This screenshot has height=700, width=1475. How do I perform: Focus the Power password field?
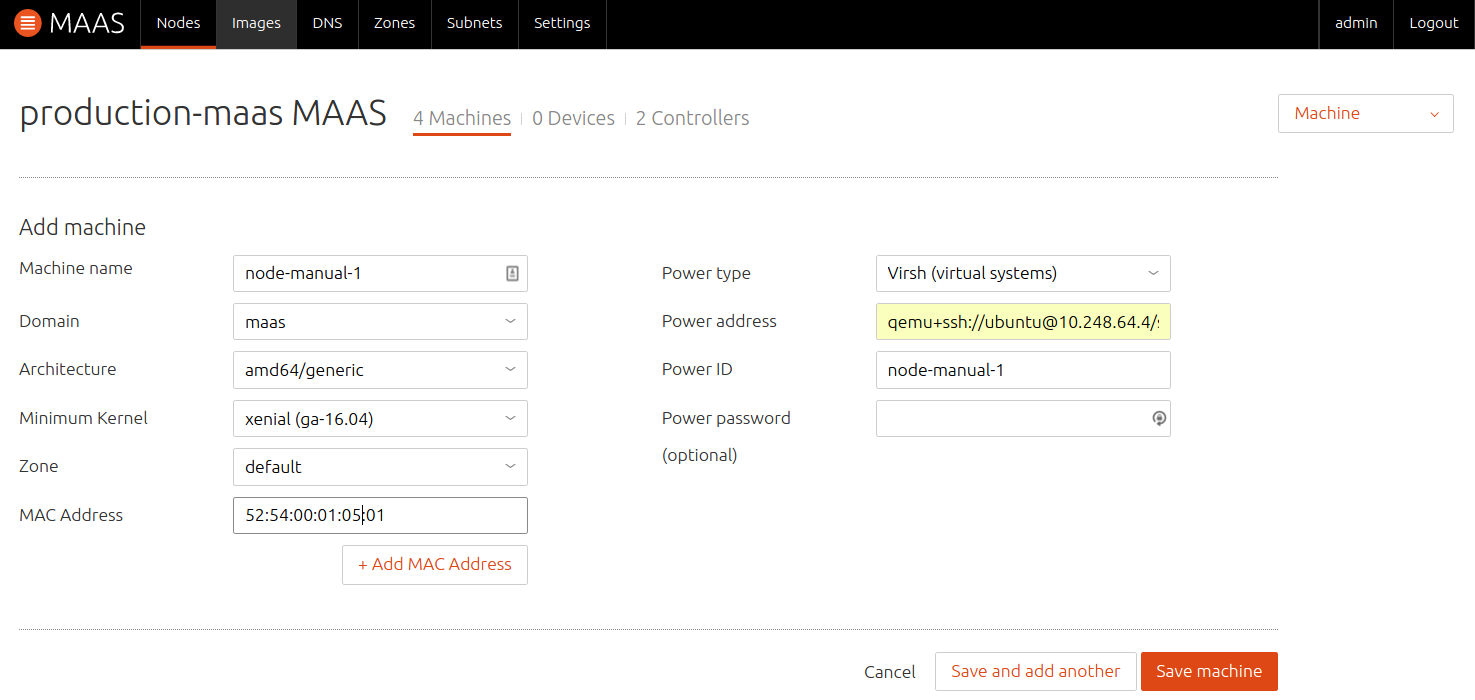(1023, 419)
